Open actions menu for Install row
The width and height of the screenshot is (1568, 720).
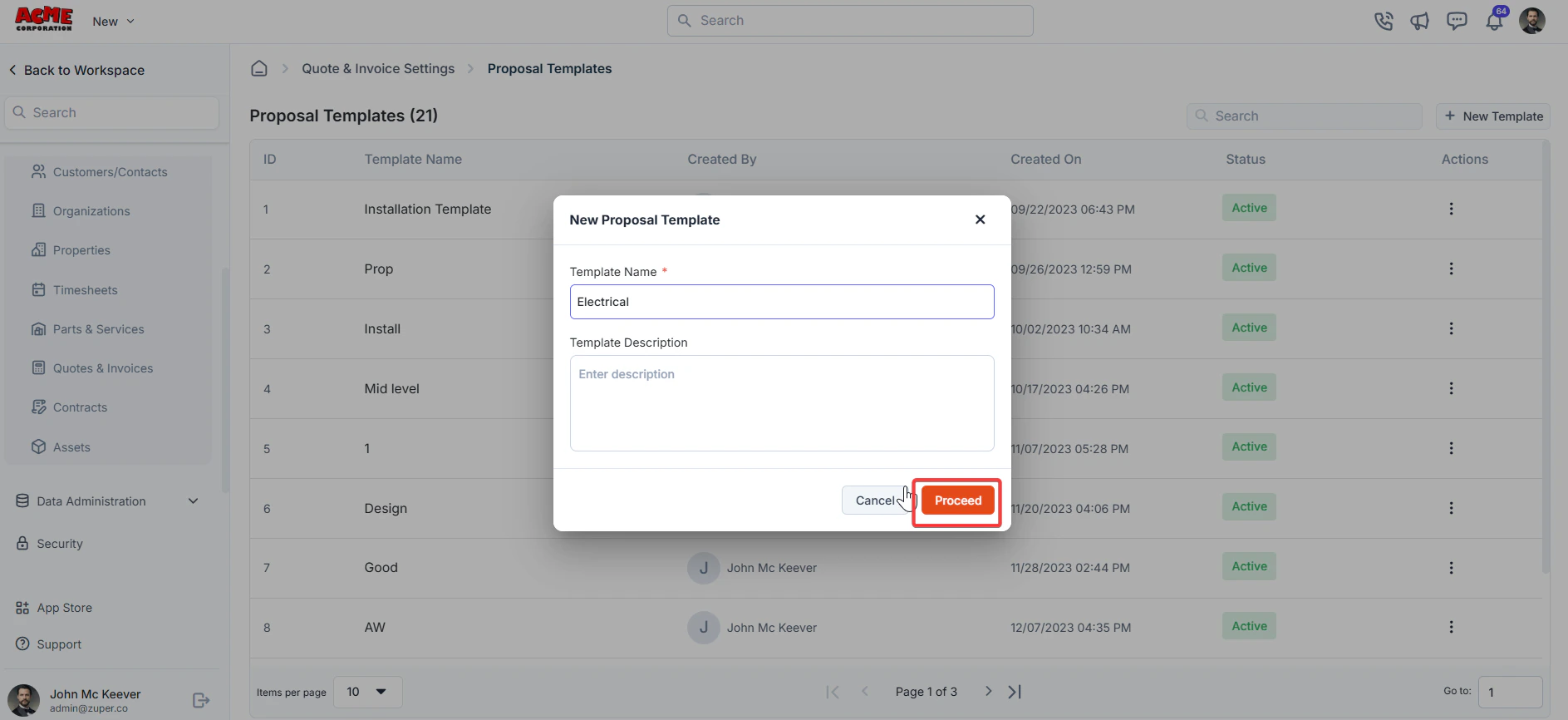(x=1451, y=329)
